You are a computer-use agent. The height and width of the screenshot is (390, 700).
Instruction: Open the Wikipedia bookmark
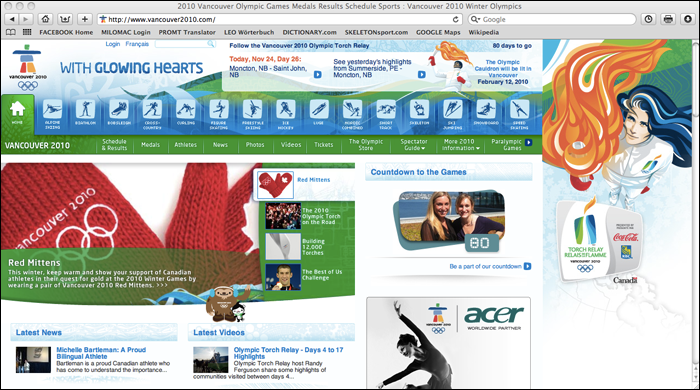483,32
